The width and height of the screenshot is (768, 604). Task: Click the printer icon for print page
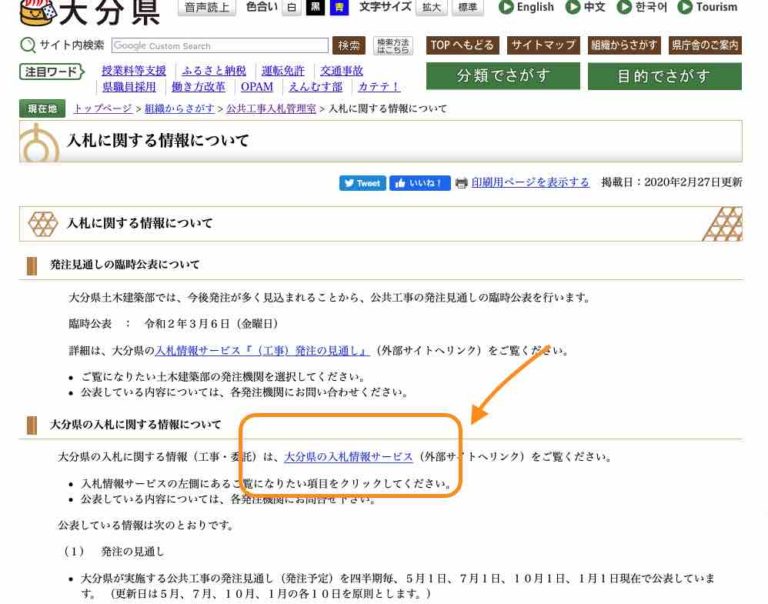point(461,183)
